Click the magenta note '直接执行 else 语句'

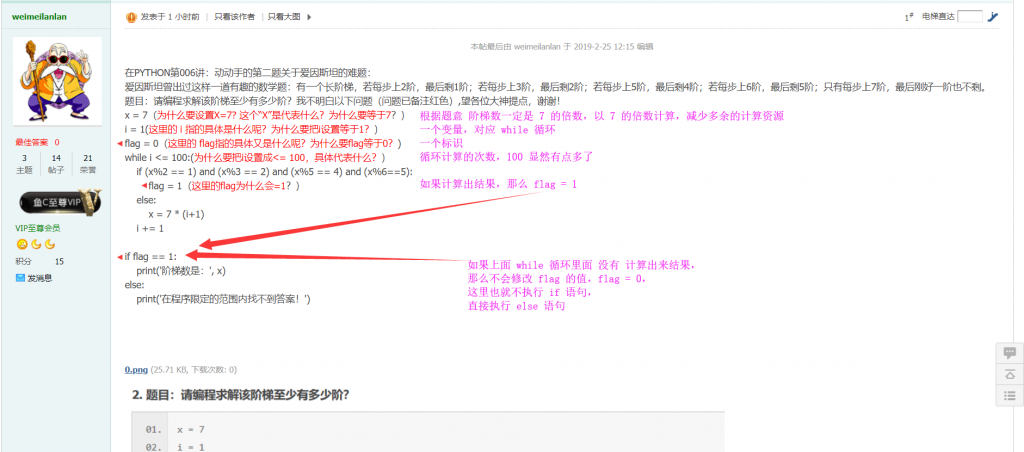pos(517,306)
